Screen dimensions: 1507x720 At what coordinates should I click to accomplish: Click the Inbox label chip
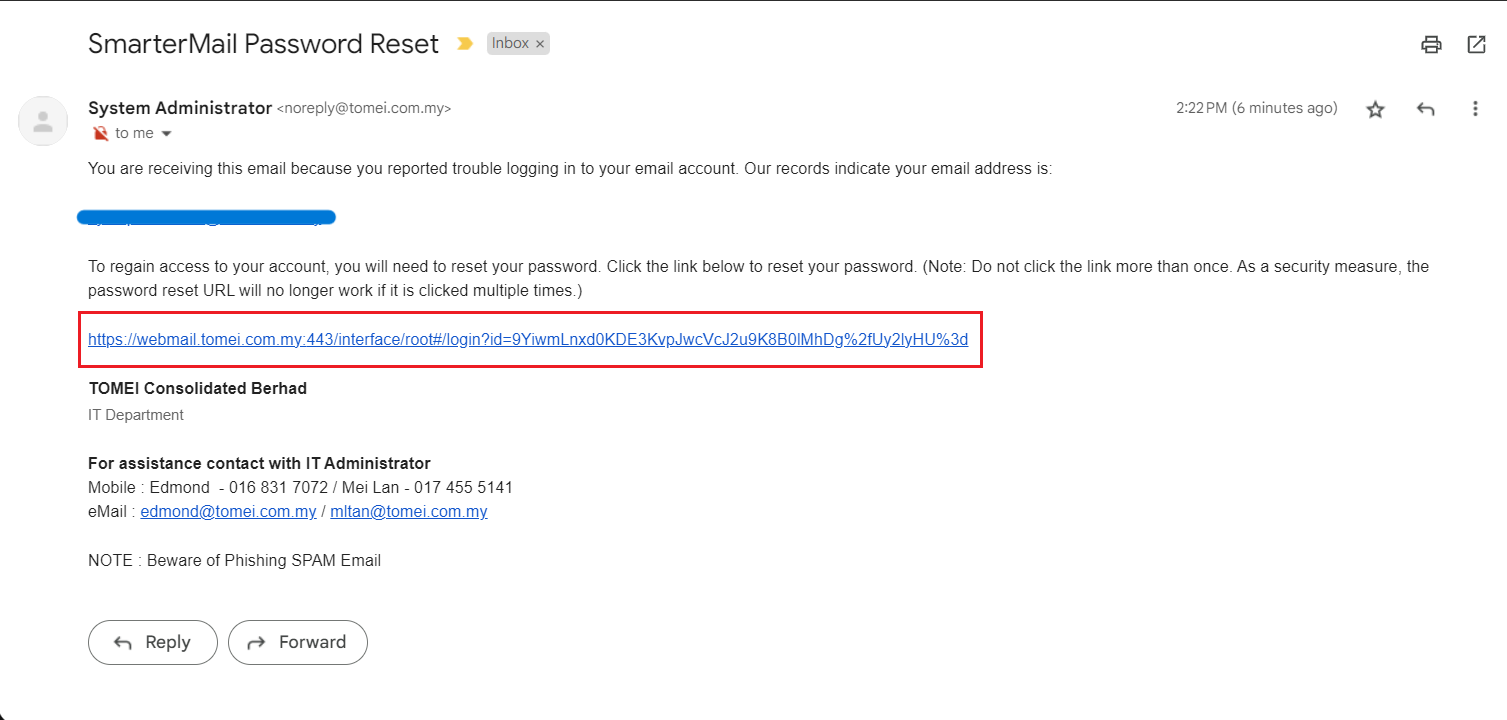[510, 44]
